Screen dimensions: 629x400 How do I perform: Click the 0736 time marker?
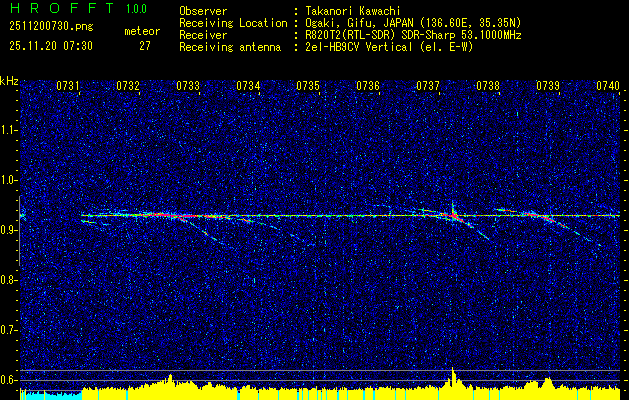tap(368, 85)
